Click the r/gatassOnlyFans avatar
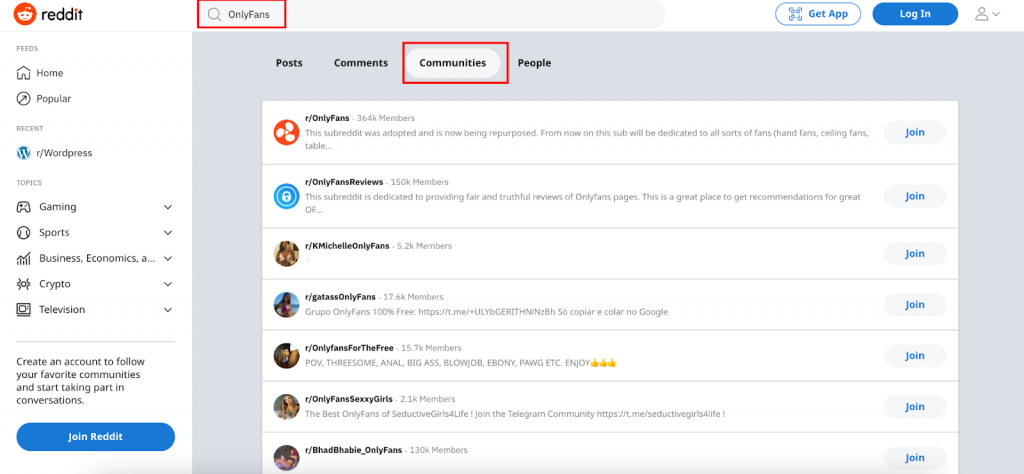Image resolution: width=1024 pixels, height=474 pixels. click(286, 304)
